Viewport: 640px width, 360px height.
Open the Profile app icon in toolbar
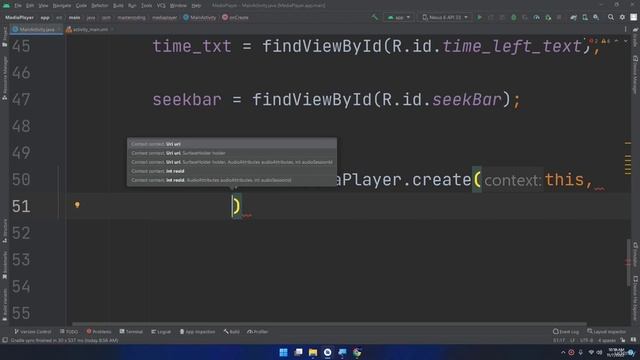coord(536,18)
